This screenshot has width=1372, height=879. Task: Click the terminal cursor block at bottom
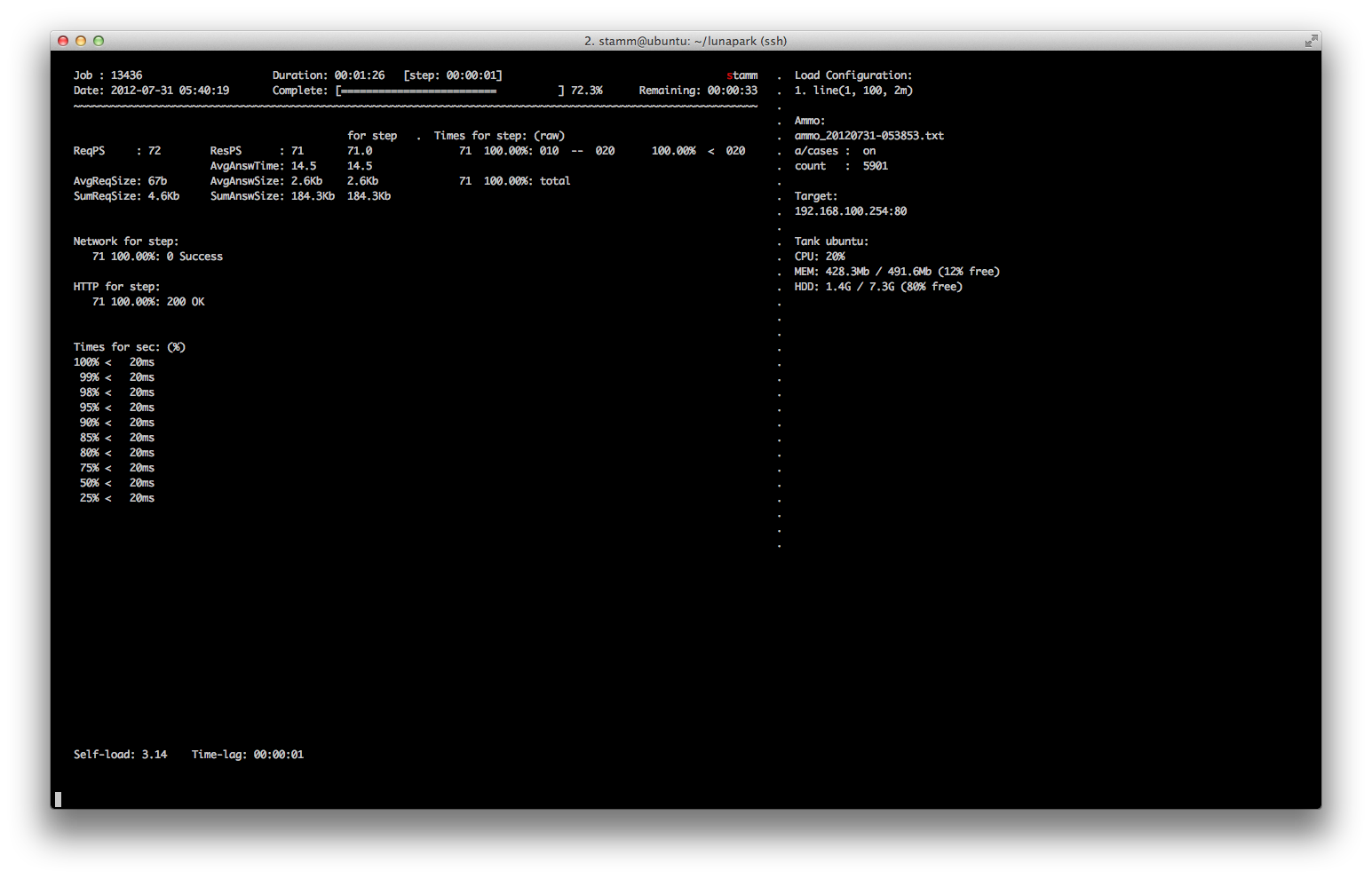(x=59, y=799)
